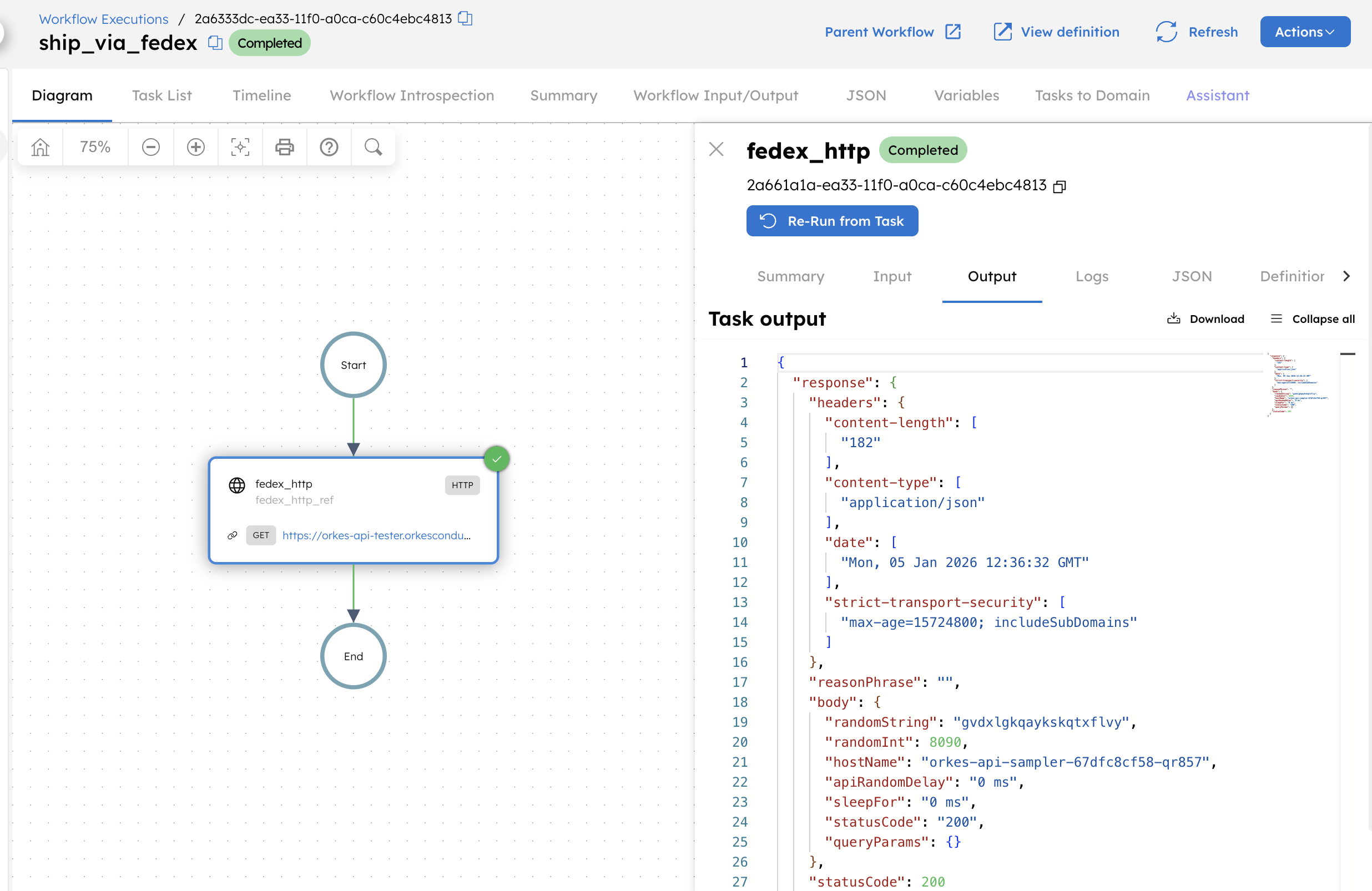Zoom out of the workflow diagram
1372x891 pixels.
tap(150, 147)
